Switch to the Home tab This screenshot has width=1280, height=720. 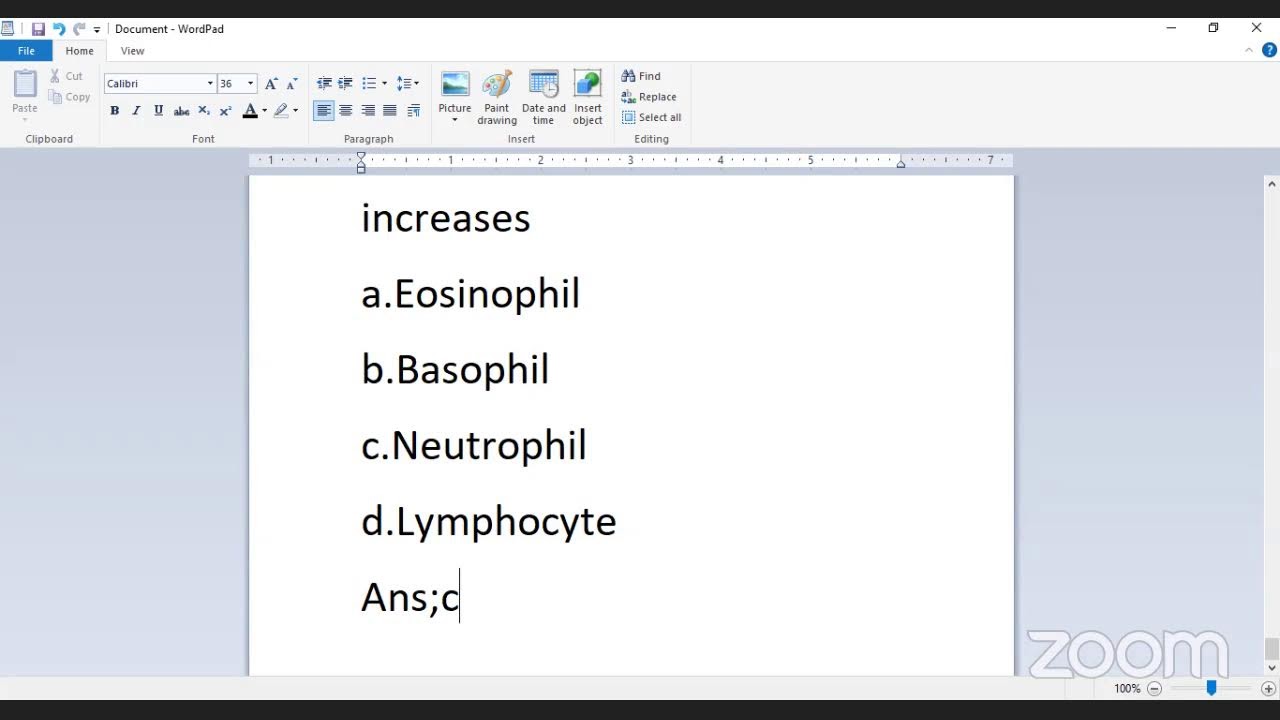(80, 51)
